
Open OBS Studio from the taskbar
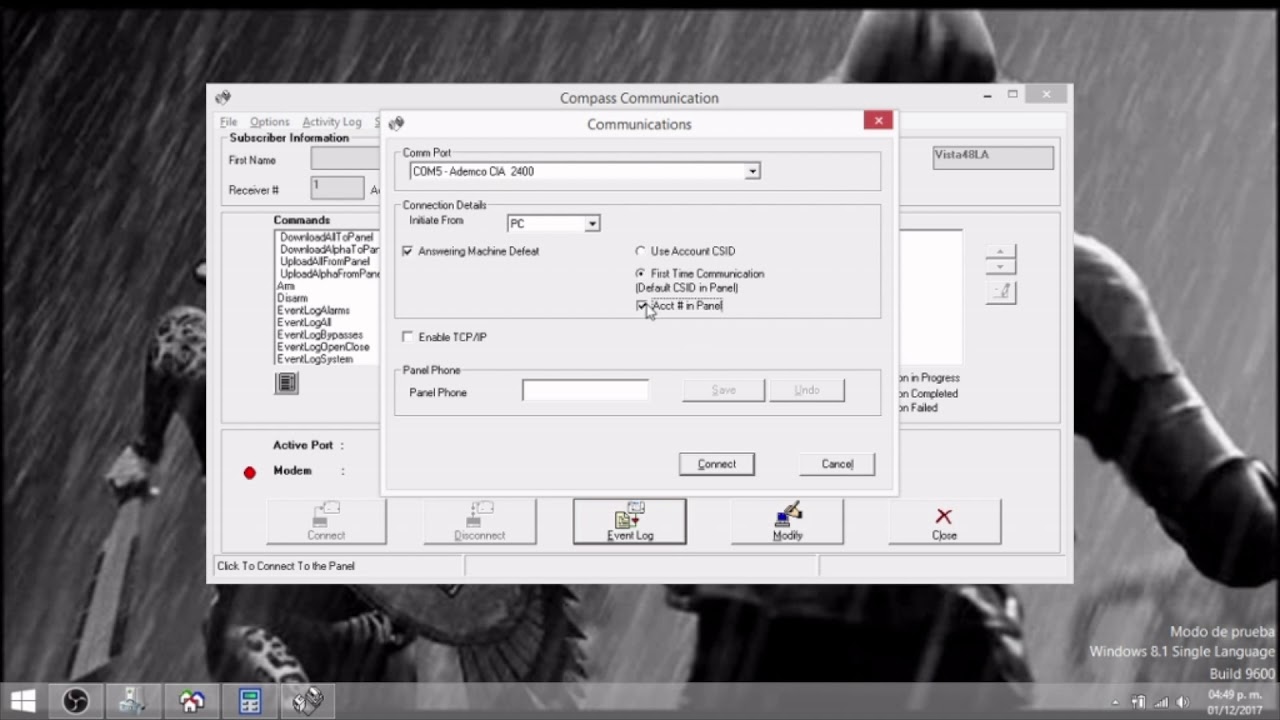click(x=76, y=701)
